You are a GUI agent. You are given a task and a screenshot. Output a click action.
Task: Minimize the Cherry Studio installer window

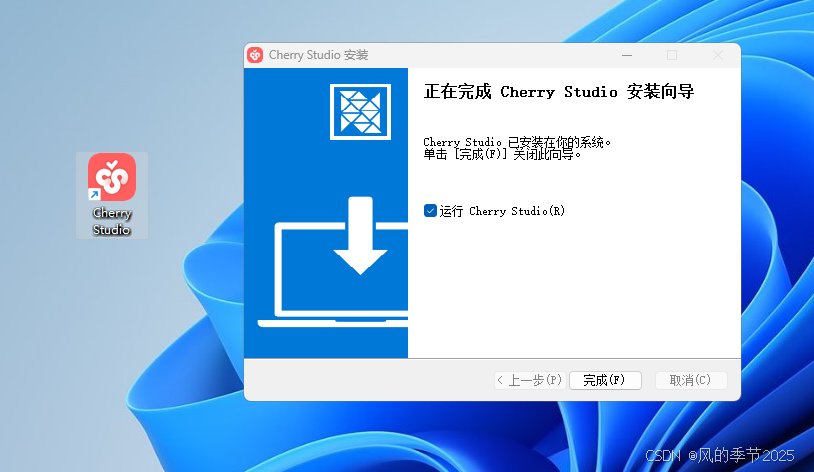pos(627,55)
